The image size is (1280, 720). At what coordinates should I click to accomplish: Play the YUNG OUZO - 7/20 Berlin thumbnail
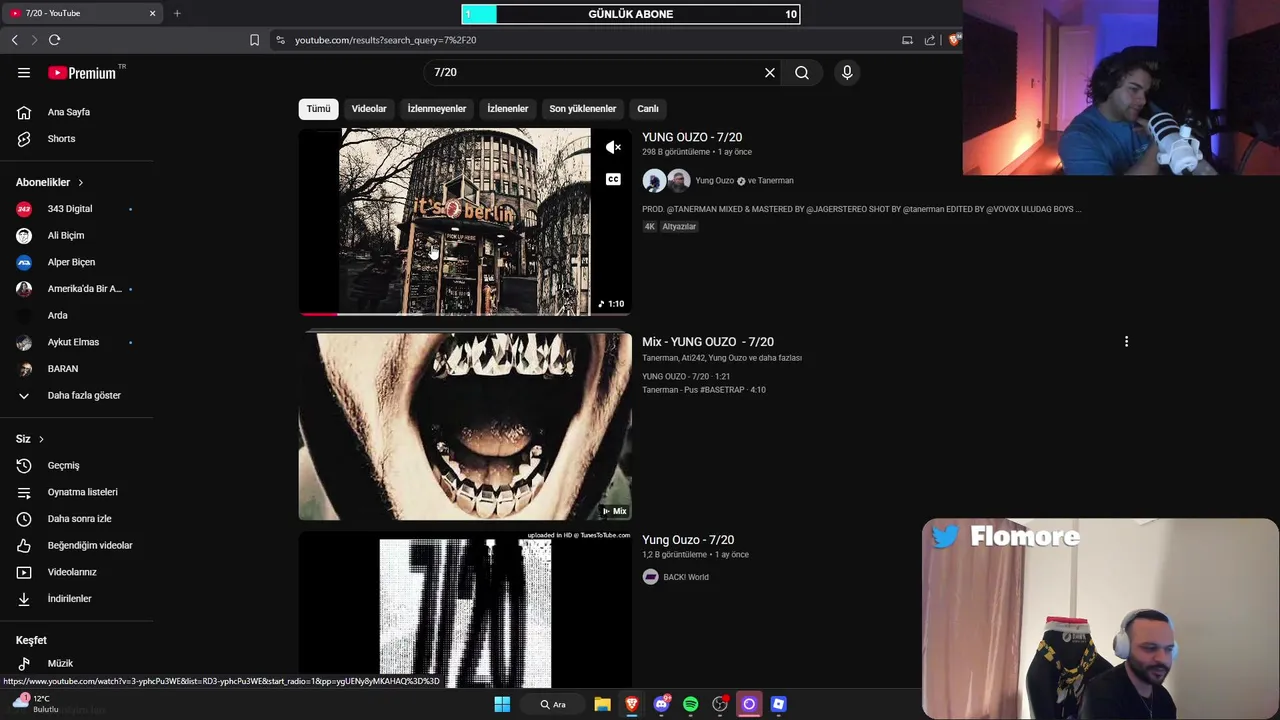click(x=465, y=221)
